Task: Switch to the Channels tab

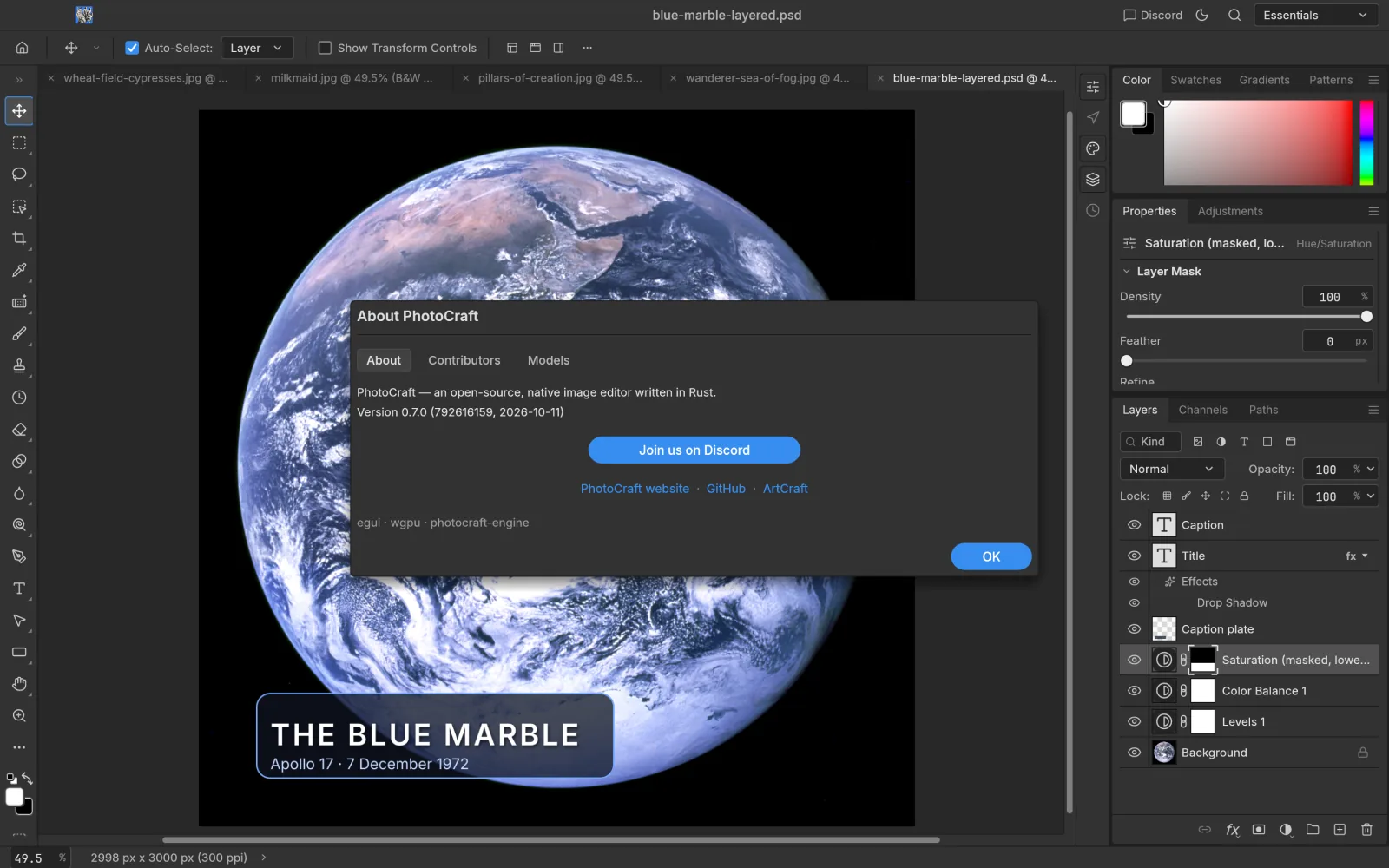Action: click(x=1202, y=410)
